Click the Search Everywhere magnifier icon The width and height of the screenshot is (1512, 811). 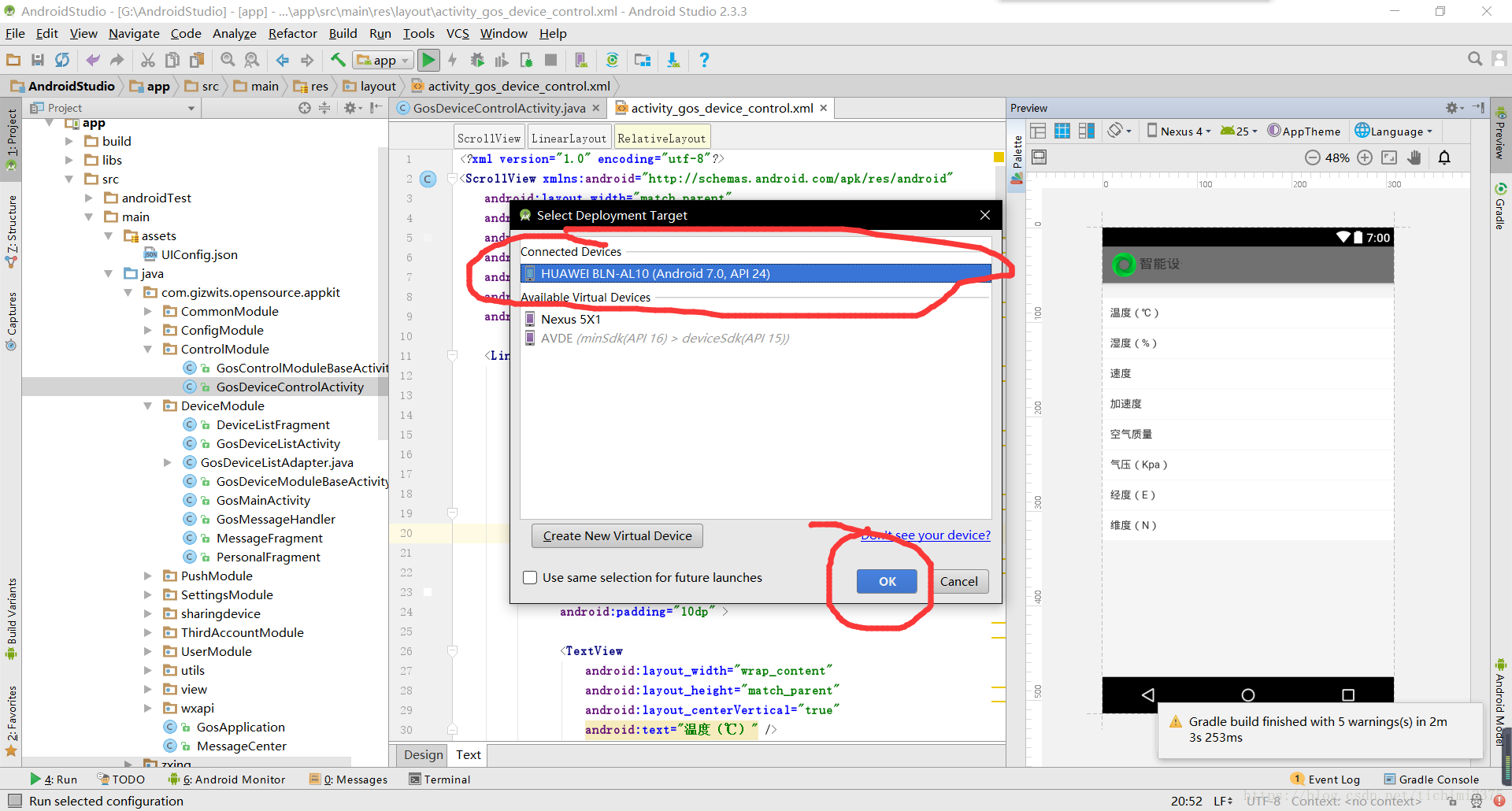(1475, 59)
